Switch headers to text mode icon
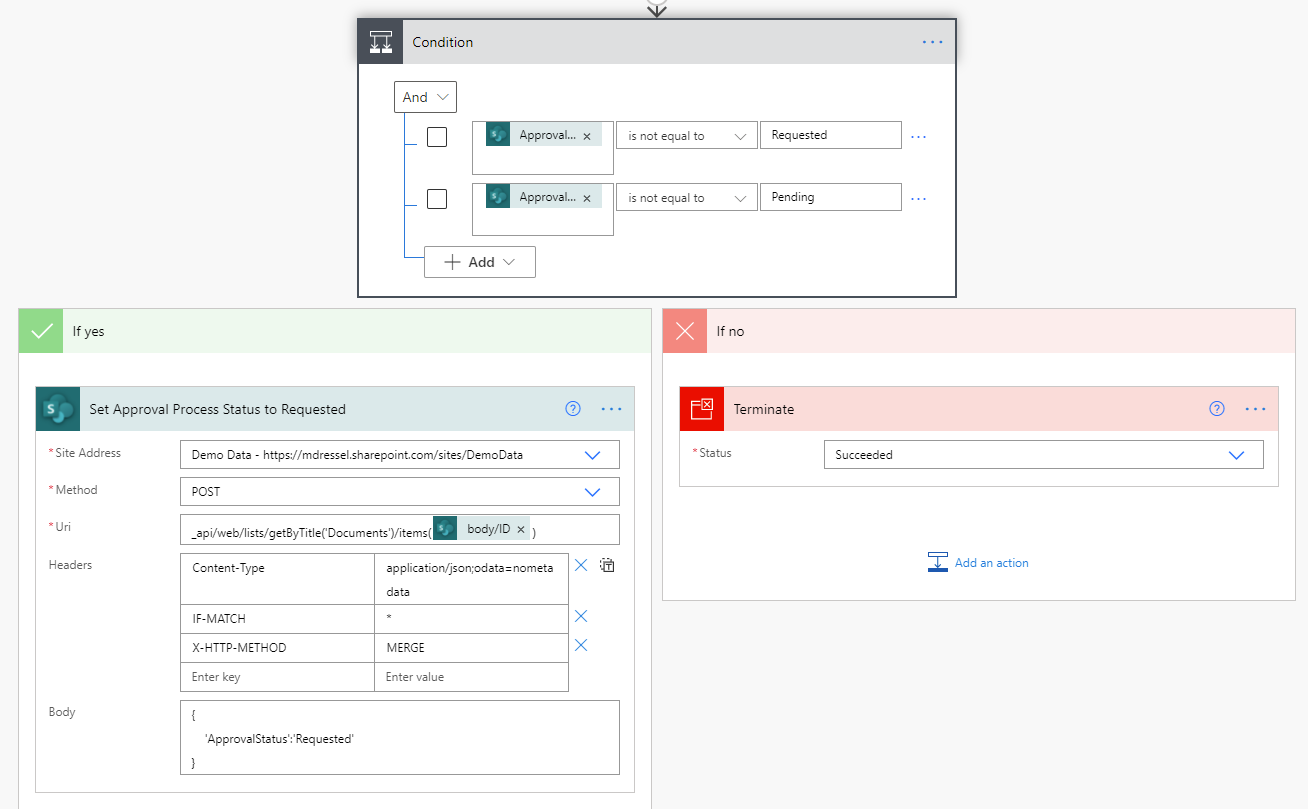Image resolution: width=1308 pixels, height=809 pixels. point(607,566)
